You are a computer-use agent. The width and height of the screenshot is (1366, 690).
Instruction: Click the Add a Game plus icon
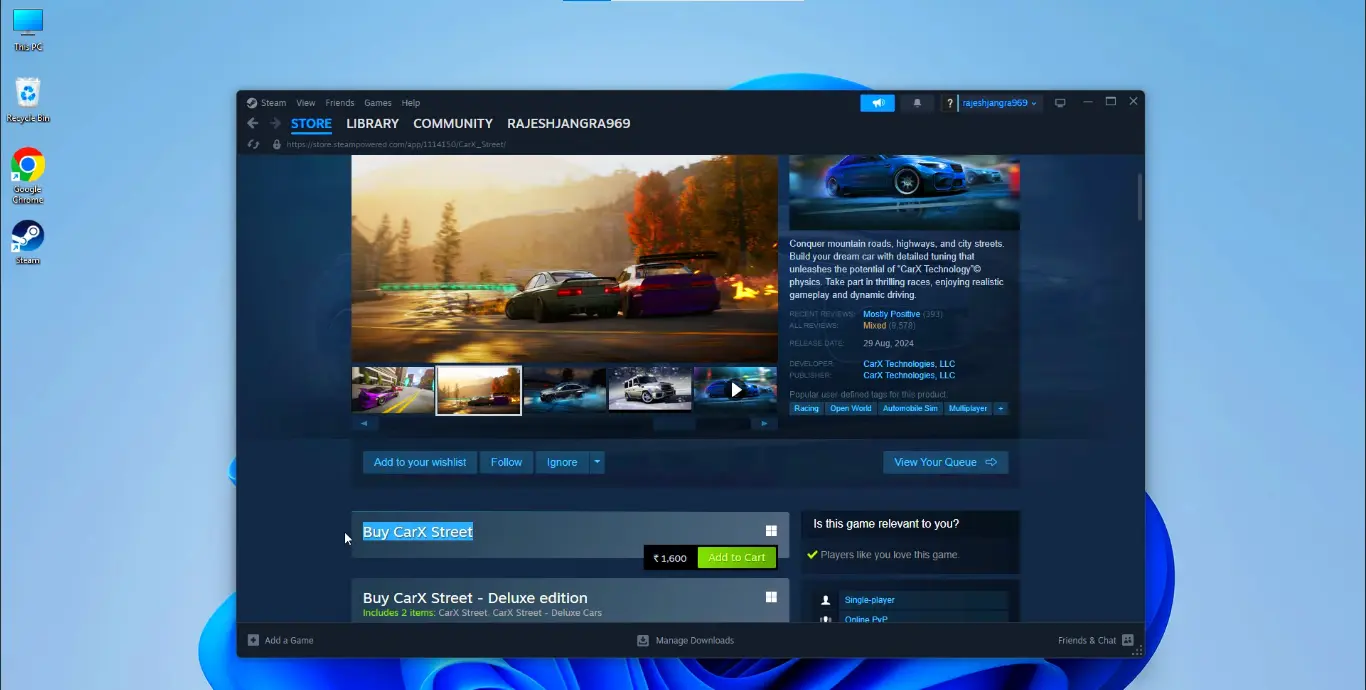[x=253, y=640]
